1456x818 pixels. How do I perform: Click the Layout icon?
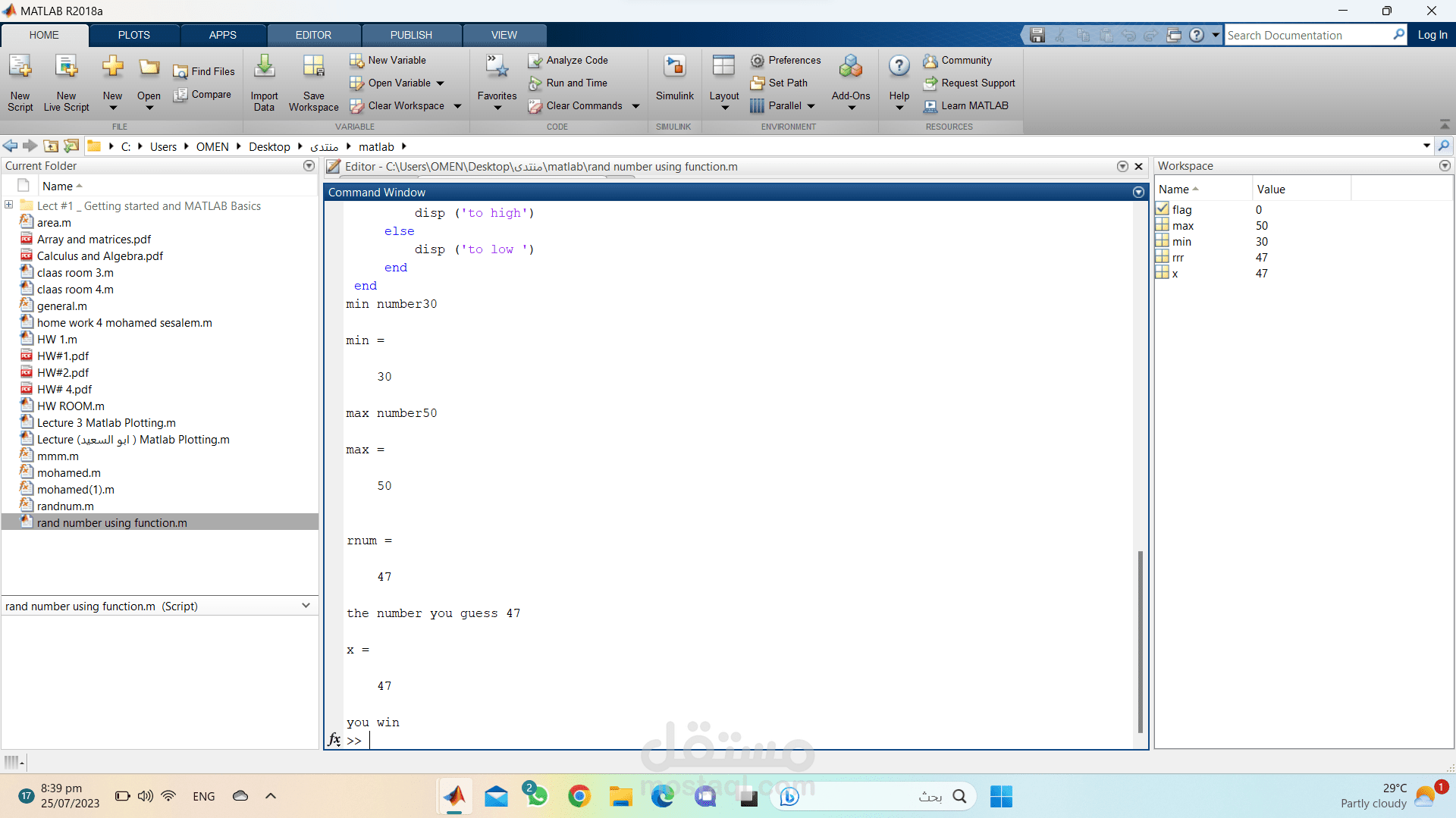pyautogui.click(x=723, y=66)
